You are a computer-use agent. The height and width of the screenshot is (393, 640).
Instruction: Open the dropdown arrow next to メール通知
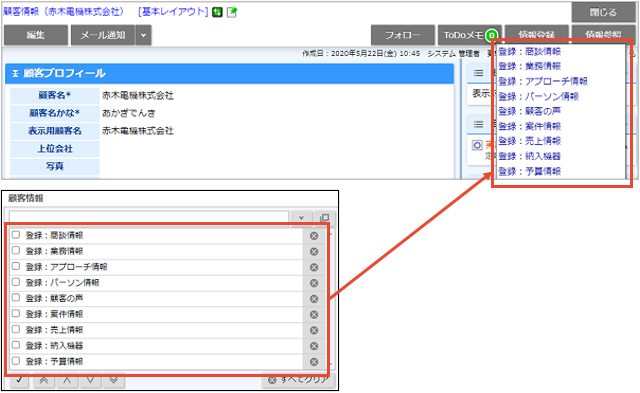(x=143, y=35)
